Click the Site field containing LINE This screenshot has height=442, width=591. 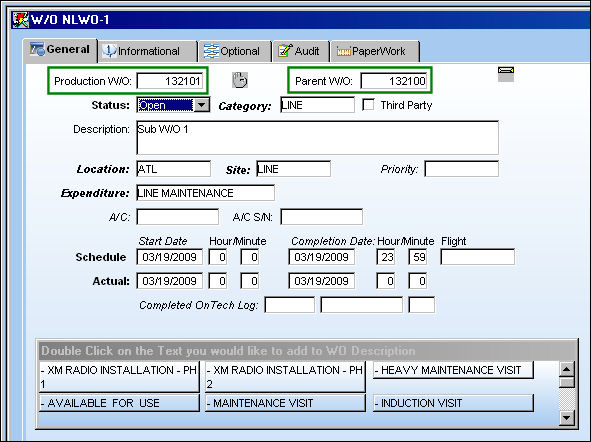293,169
